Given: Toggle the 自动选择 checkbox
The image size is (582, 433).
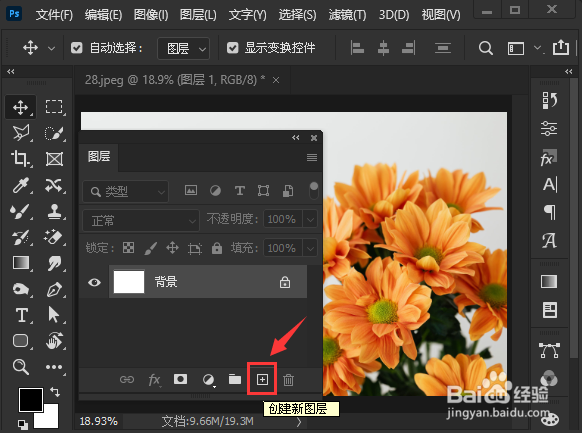Looking at the screenshot, I should click(x=76, y=48).
